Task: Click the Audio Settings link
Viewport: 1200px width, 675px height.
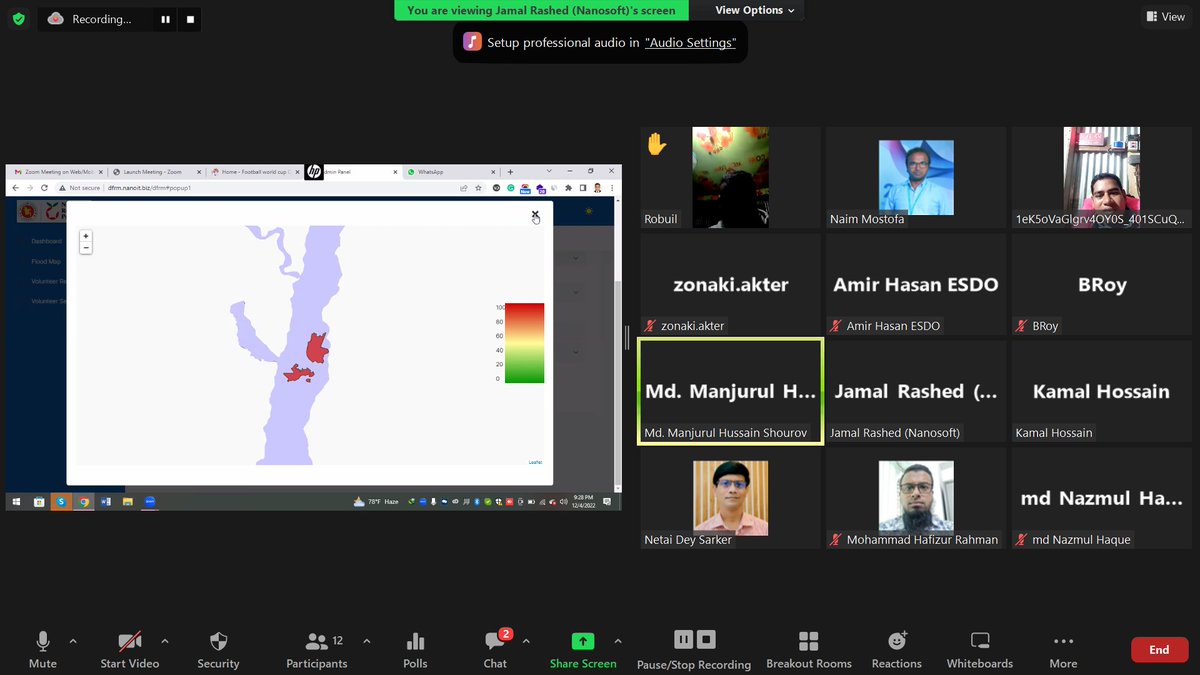Action: [x=690, y=42]
